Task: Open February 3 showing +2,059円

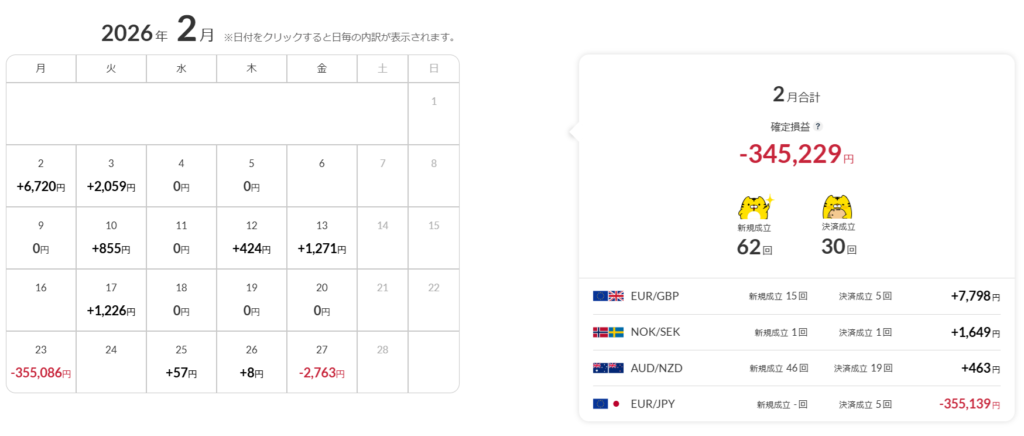Action: click(x=111, y=176)
